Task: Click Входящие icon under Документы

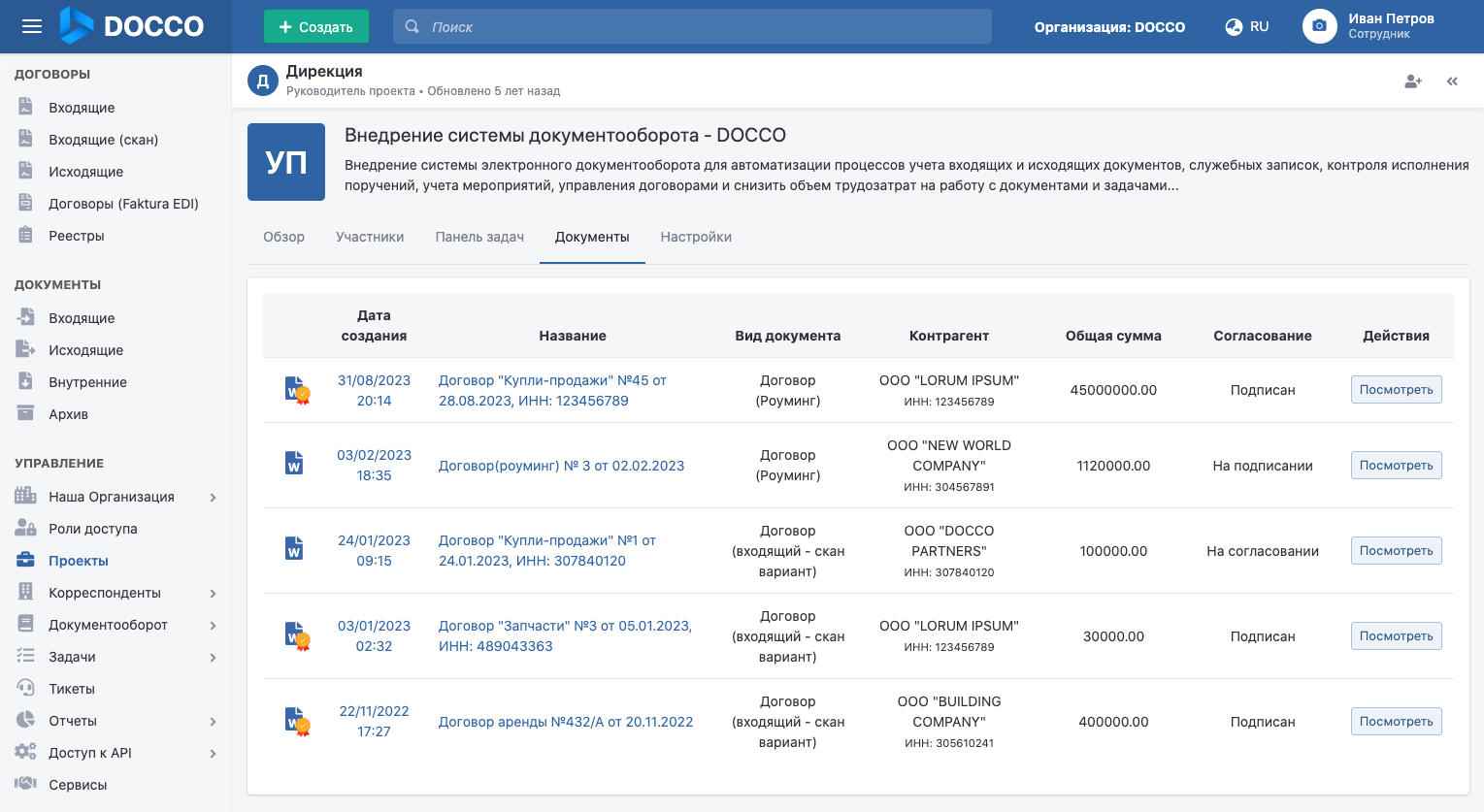Action: pyautogui.click(x=26, y=317)
